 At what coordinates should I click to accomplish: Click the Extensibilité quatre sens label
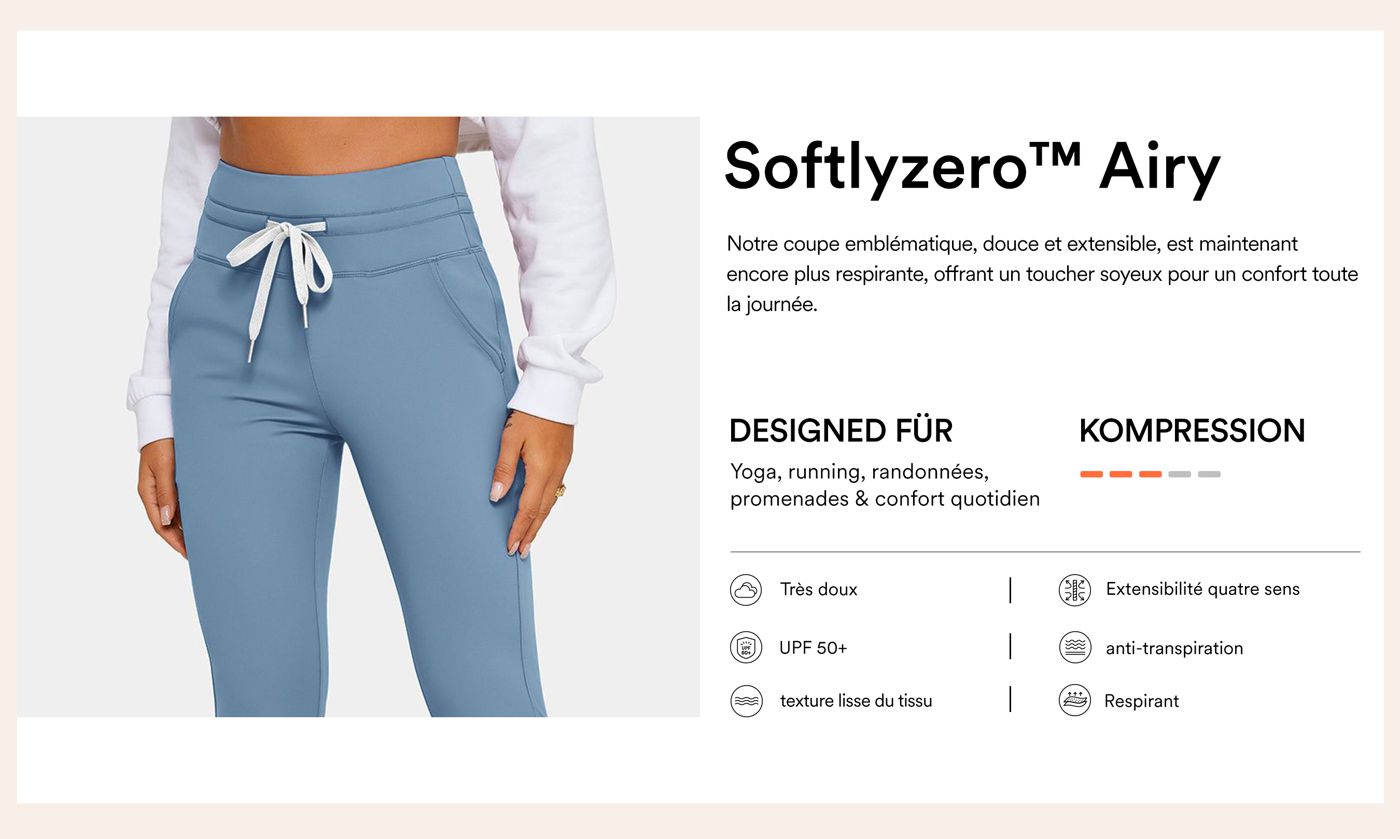1203,589
